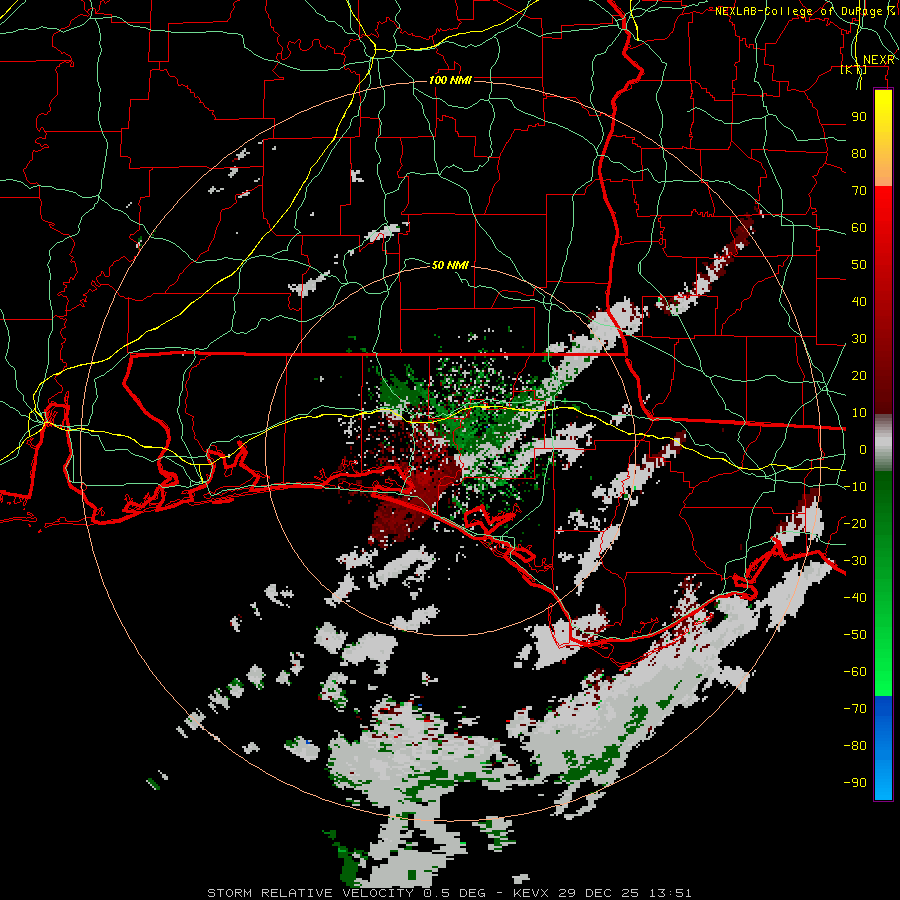Viewport: 900px width, 900px height.
Task: Click the "50 NMI" range ring label
Action: point(451,265)
